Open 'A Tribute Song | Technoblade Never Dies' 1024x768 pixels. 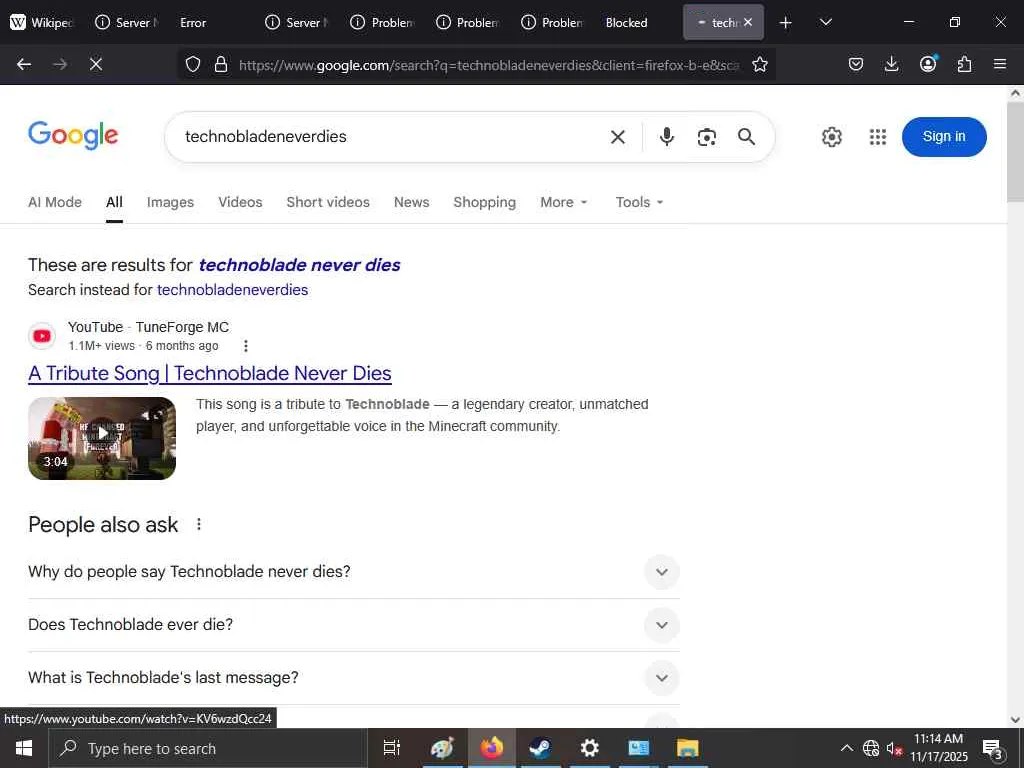pyautogui.click(x=210, y=374)
